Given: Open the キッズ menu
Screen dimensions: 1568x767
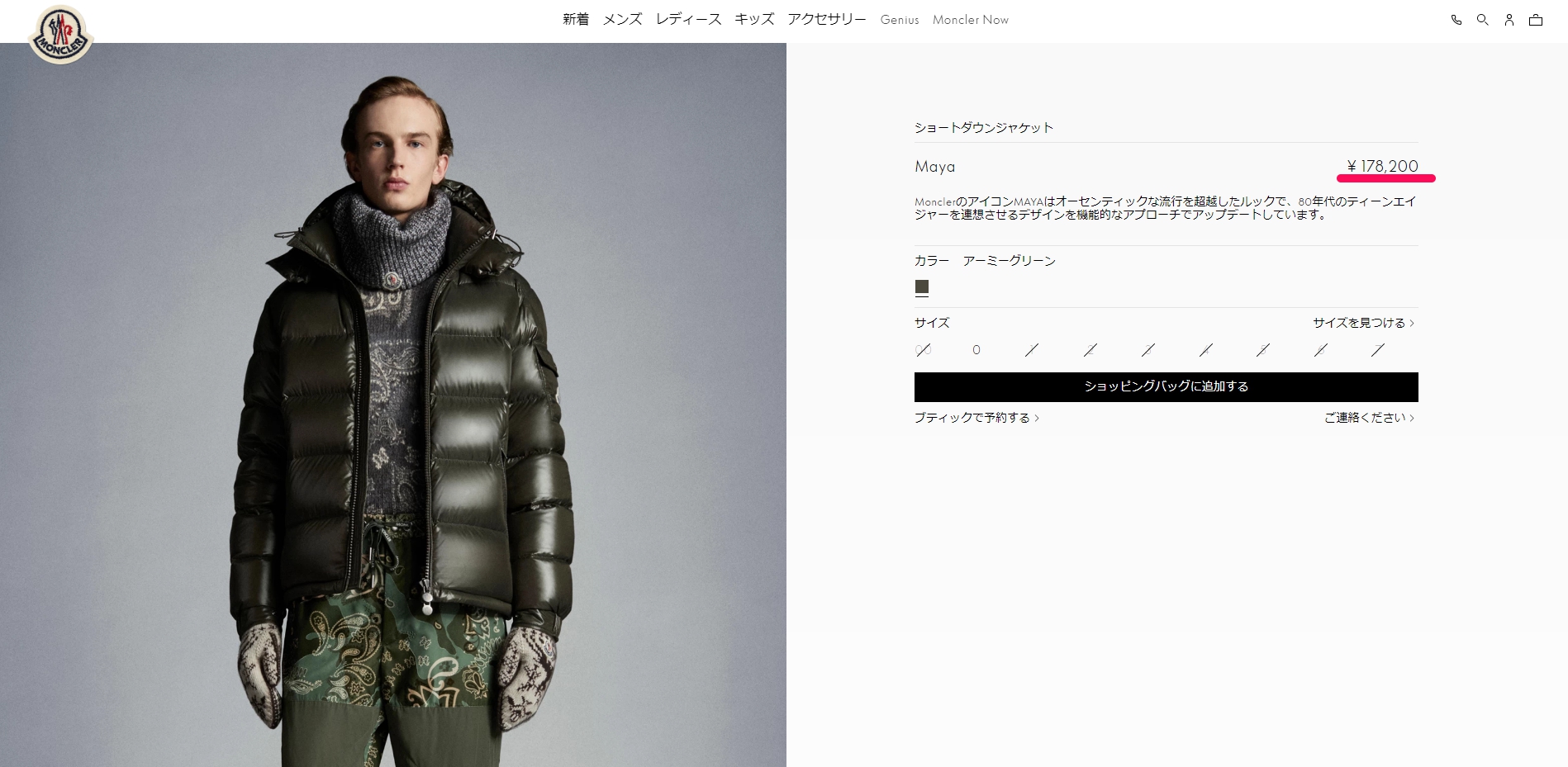Looking at the screenshot, I should click(754, 20).
